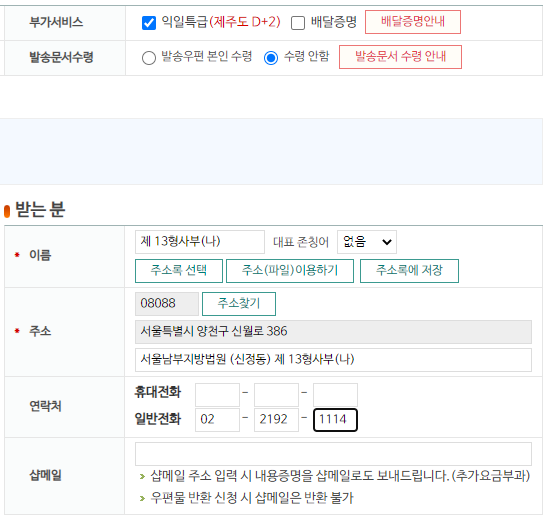Click the 주소록에 저장 button

[409, 271]
